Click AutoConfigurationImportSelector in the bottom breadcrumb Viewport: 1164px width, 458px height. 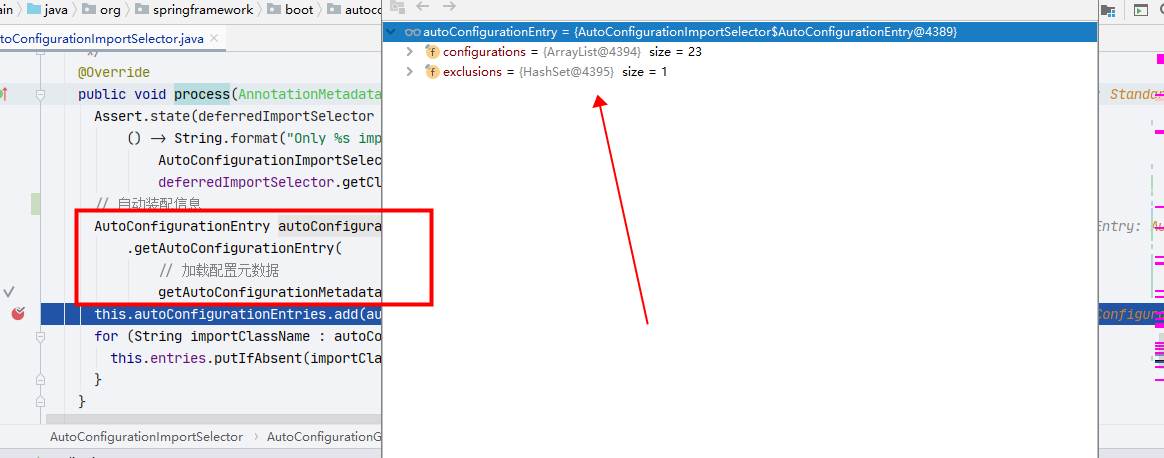(x=146, y=437)
